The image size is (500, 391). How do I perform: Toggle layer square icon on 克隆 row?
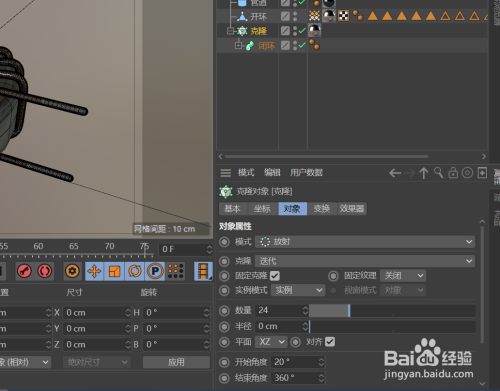pos(285,31)
